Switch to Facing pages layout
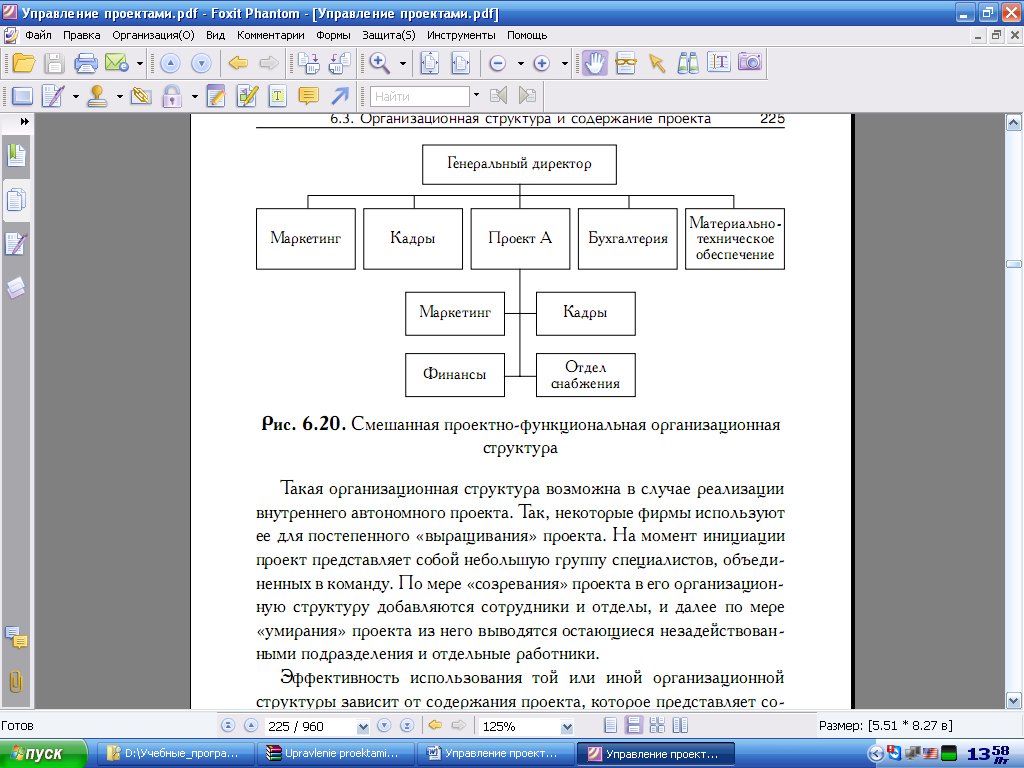This screenshot has height=768, width=1024. pos(680,726)
